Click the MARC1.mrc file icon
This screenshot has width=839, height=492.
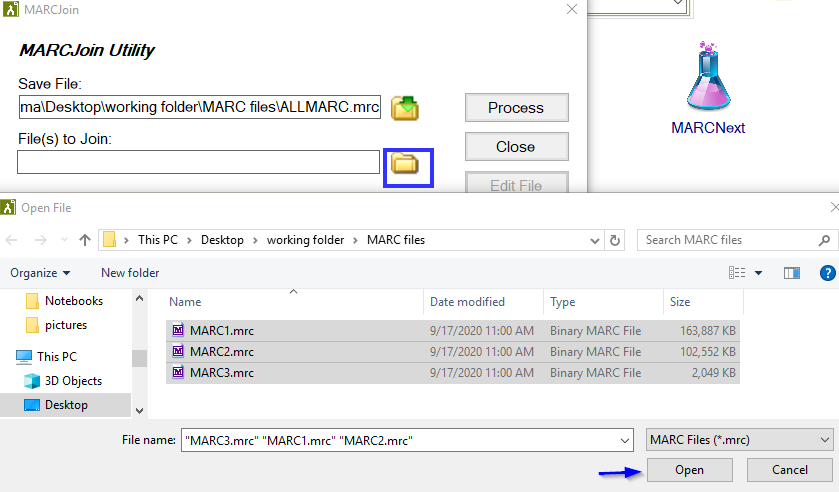pyautogui.click(x=178, y=330)
